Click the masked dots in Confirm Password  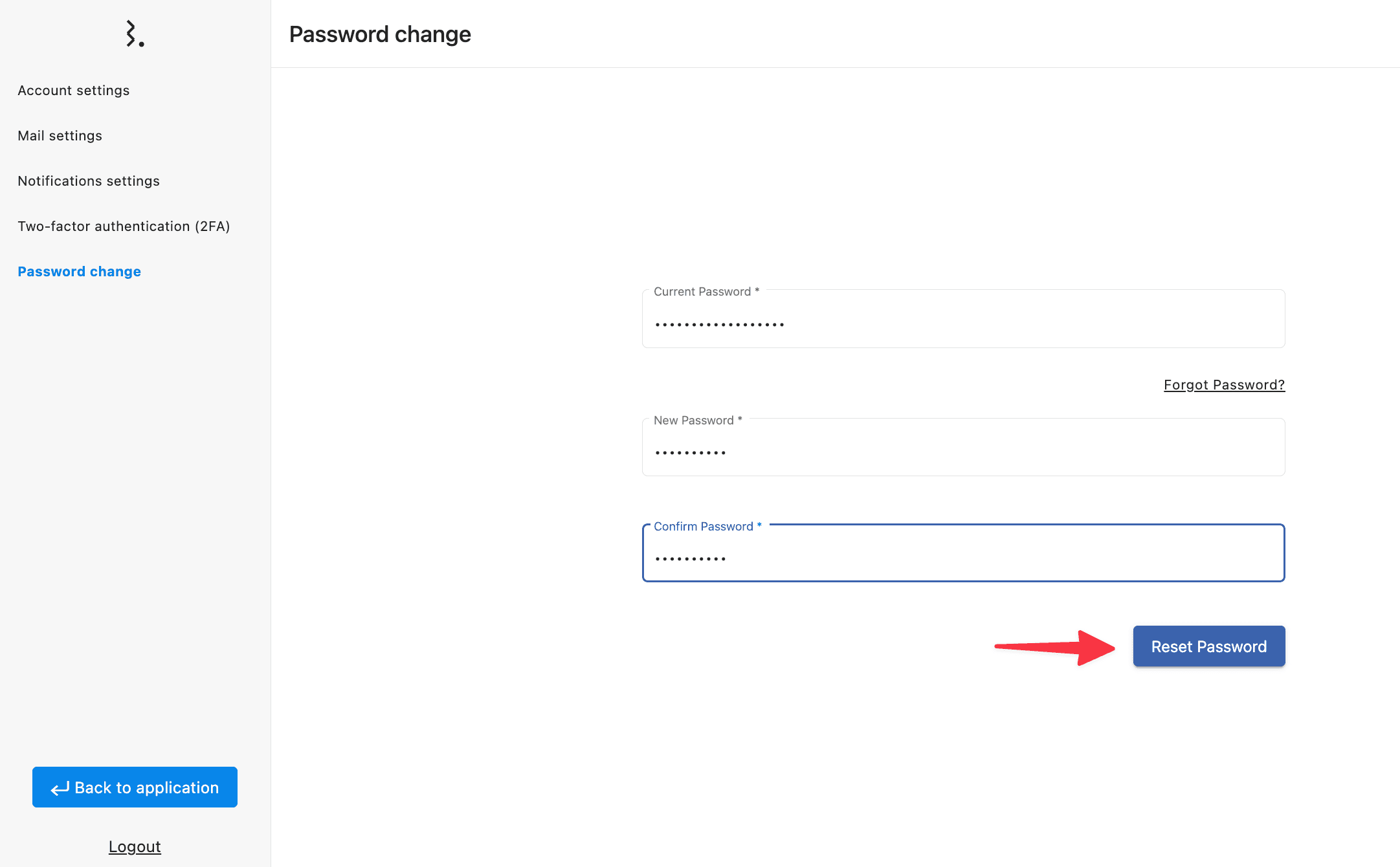(x=691, y=558)
